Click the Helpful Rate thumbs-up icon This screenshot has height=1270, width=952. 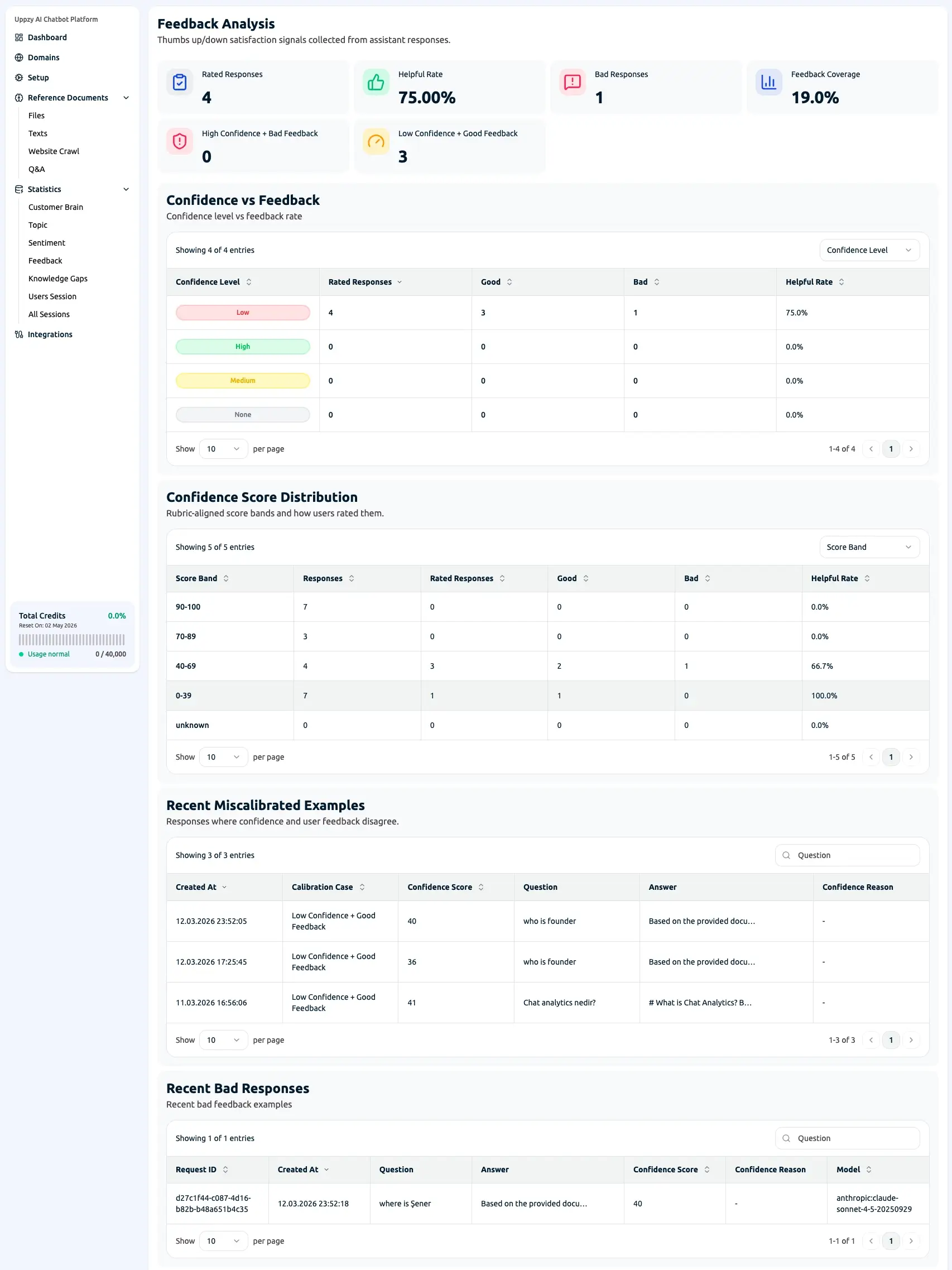pos(376,83)
